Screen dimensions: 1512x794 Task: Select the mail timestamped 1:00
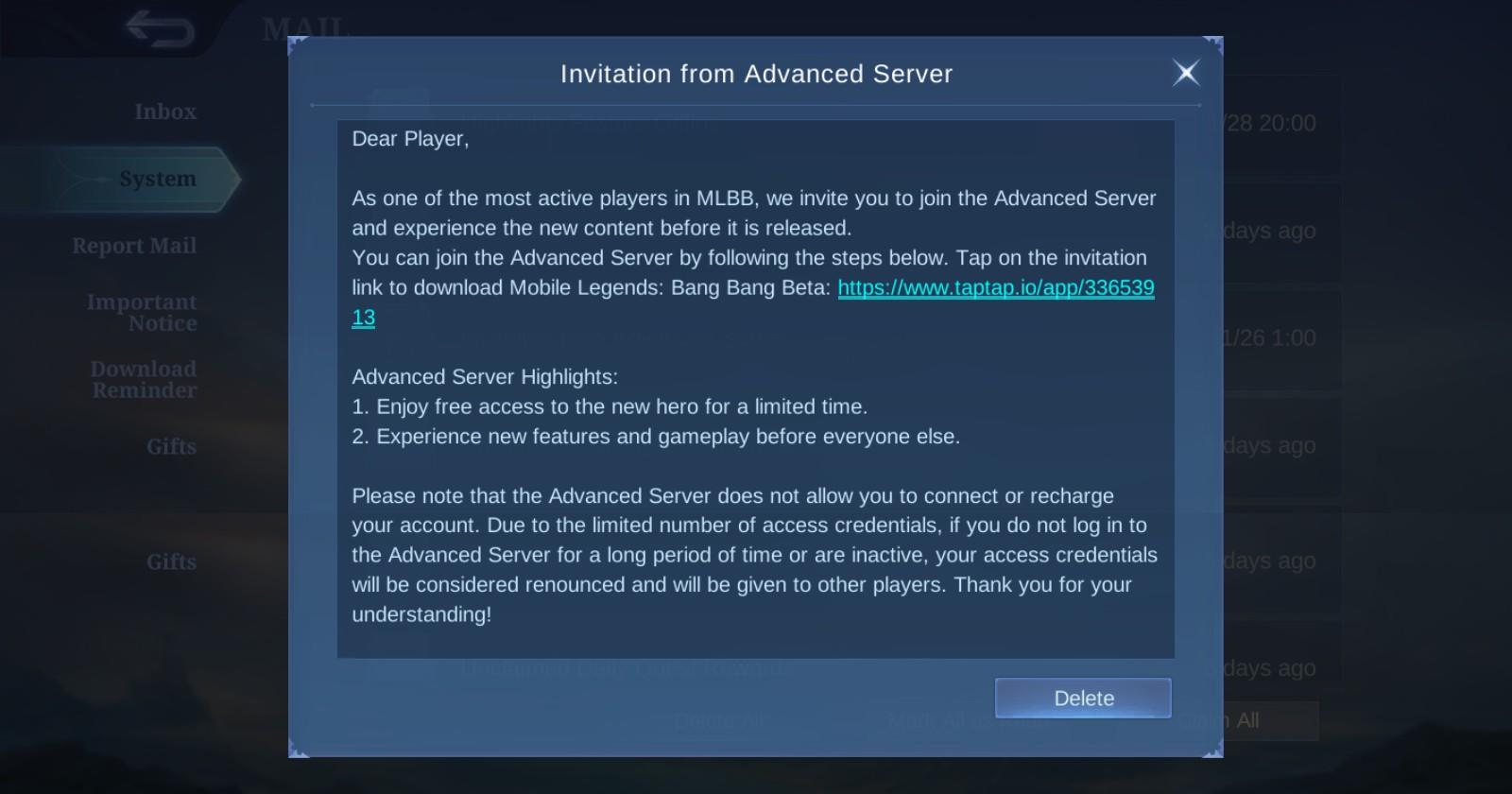(1271, 337)
